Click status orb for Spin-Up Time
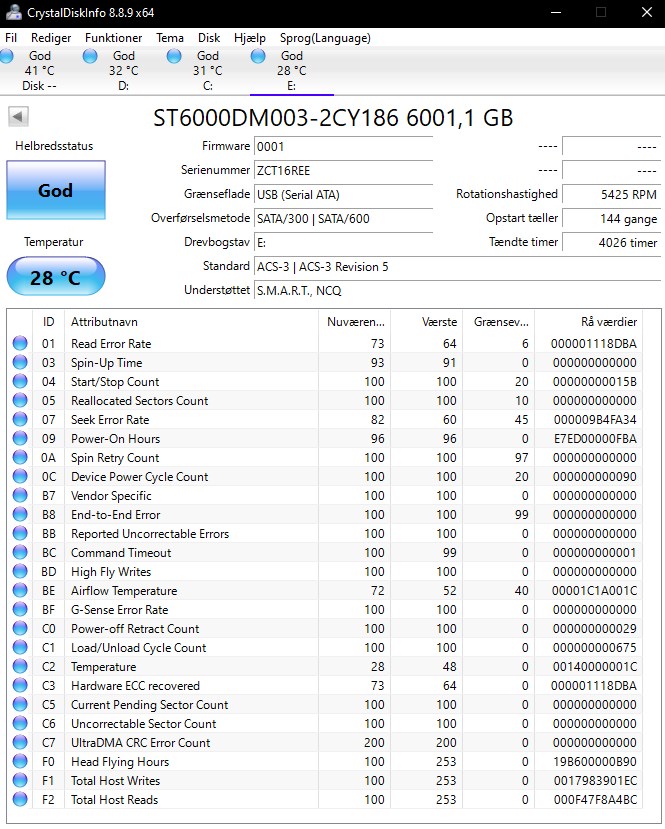The width and height of the screenshot is (665, 829). [x=20, y=362]
